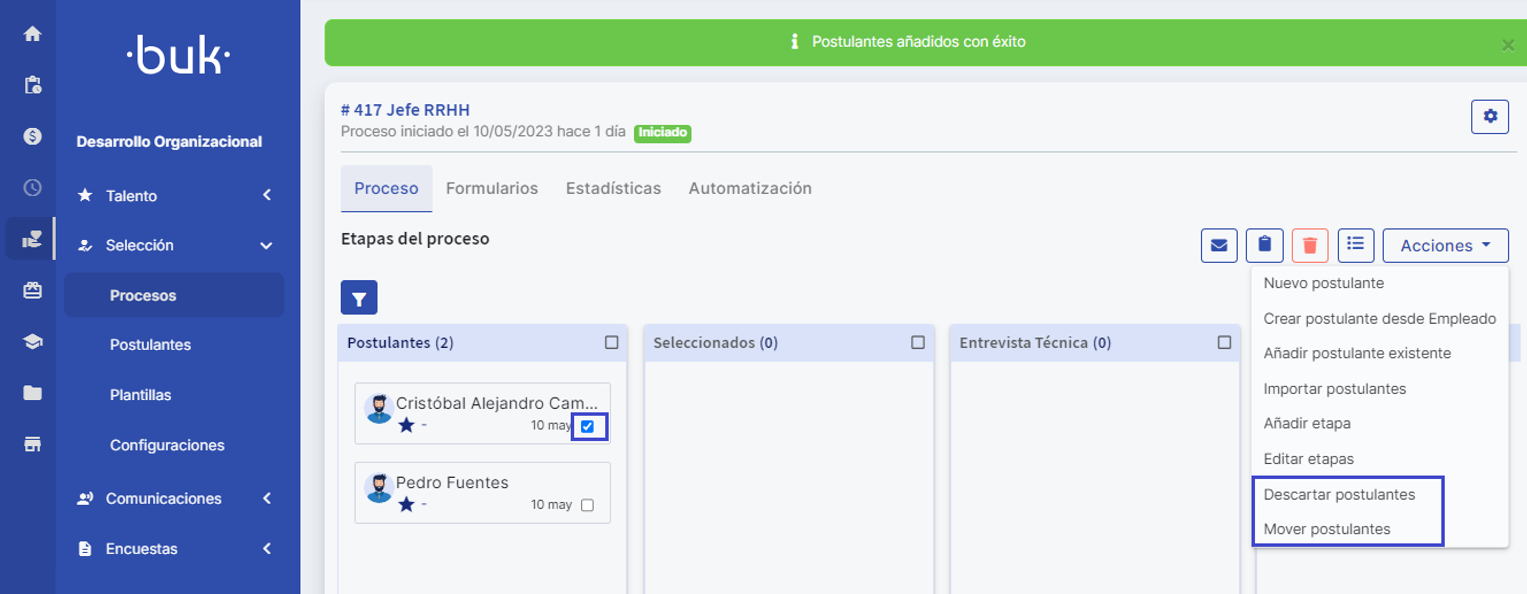Check the Pedro Fuentes applicant checkbox

click(588, 505)
